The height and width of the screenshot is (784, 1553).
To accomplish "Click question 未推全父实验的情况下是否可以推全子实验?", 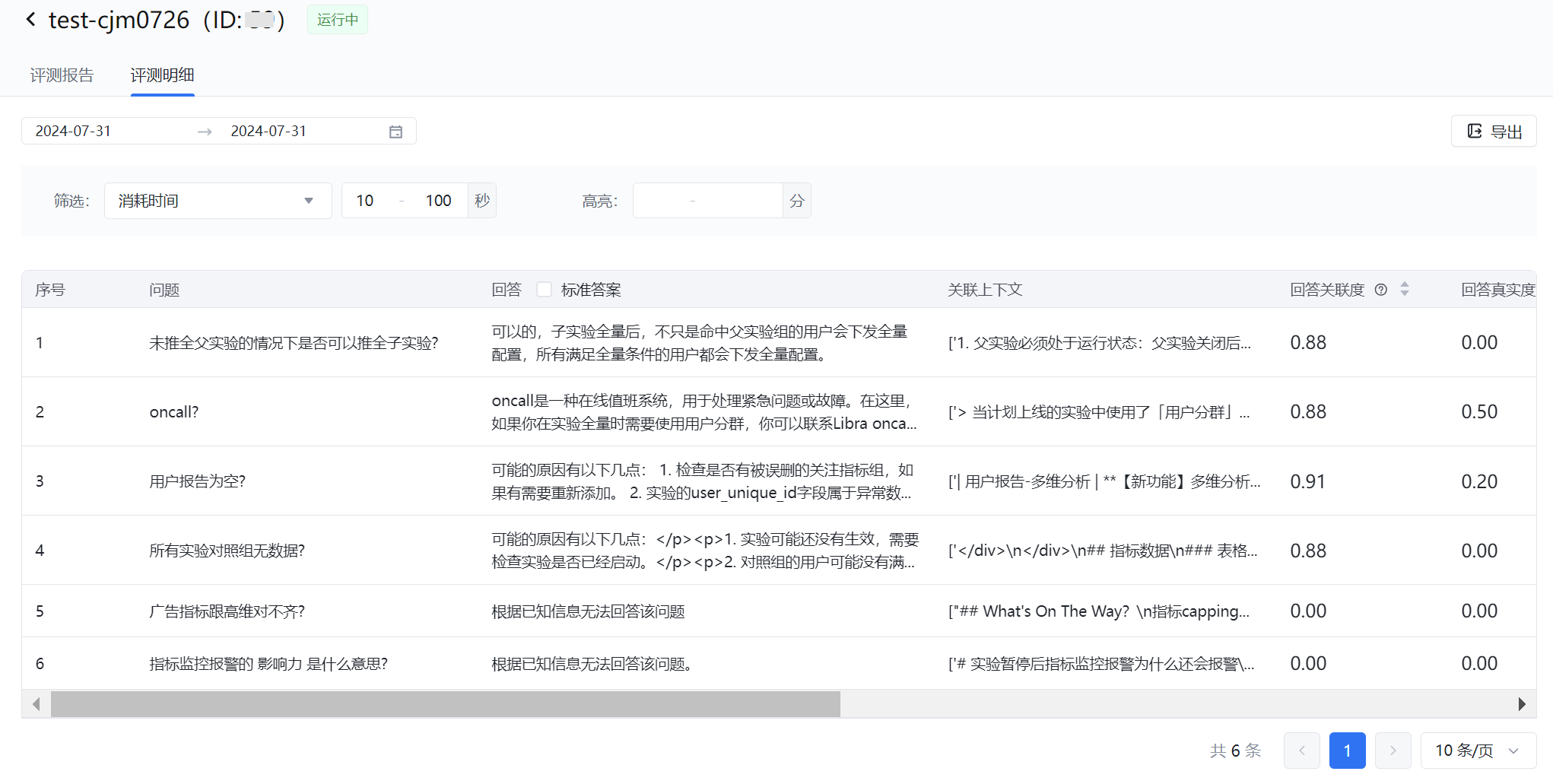I will click(294, 343).
